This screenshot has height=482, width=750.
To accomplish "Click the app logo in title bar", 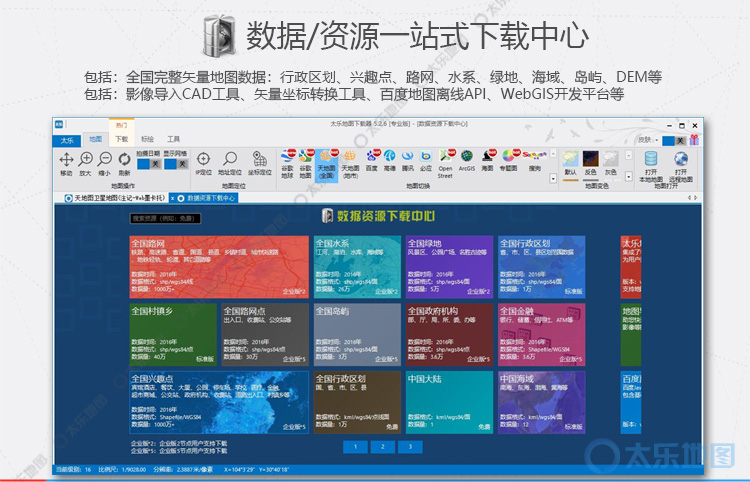I will tap(59, 124).
